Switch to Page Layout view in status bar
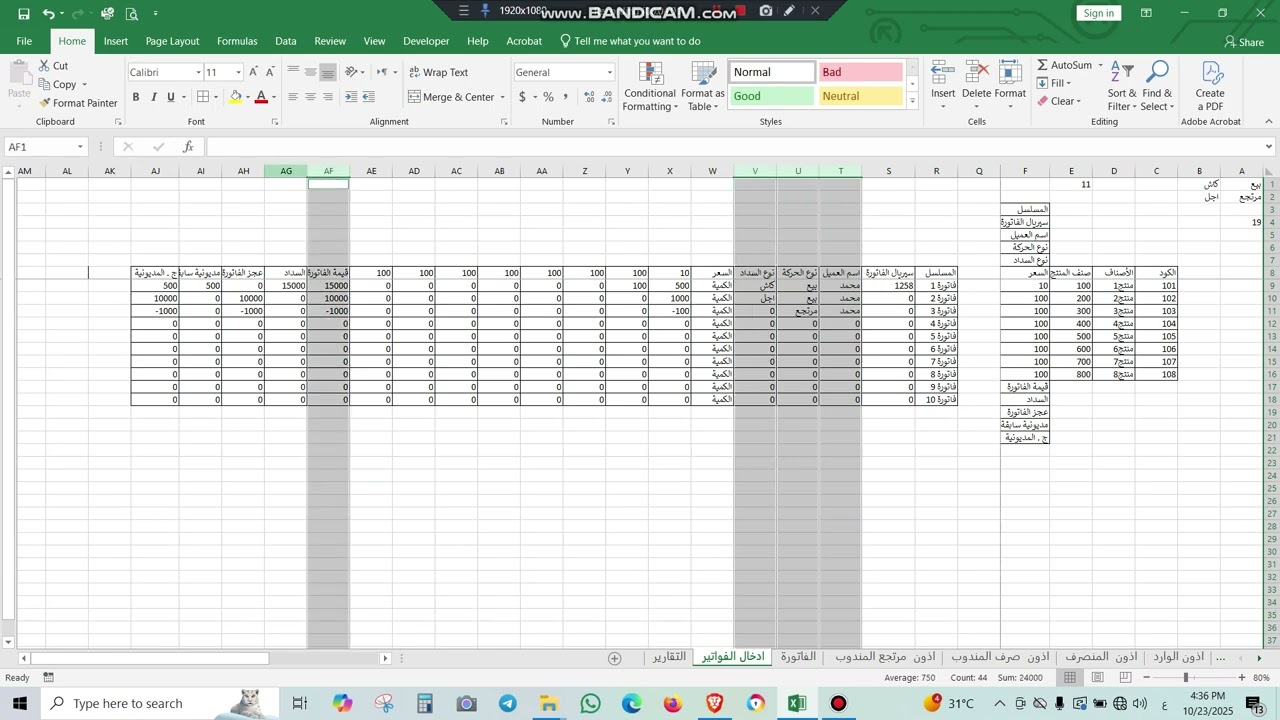 point(1098,678)
